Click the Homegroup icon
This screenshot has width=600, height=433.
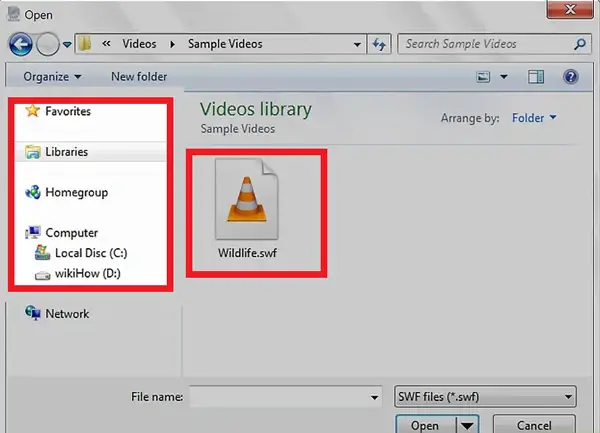coord(33,192)
